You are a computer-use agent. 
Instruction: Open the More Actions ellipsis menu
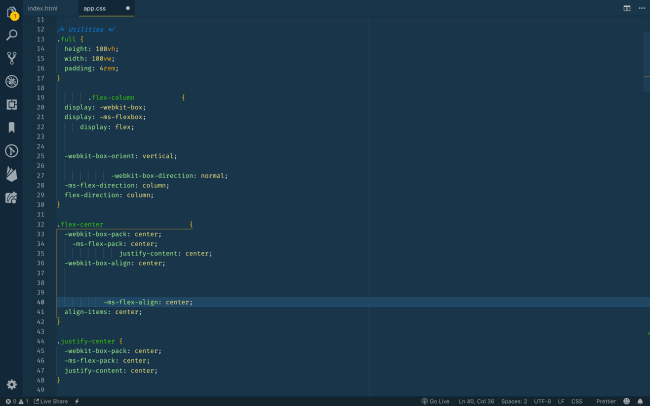(640, 7)
